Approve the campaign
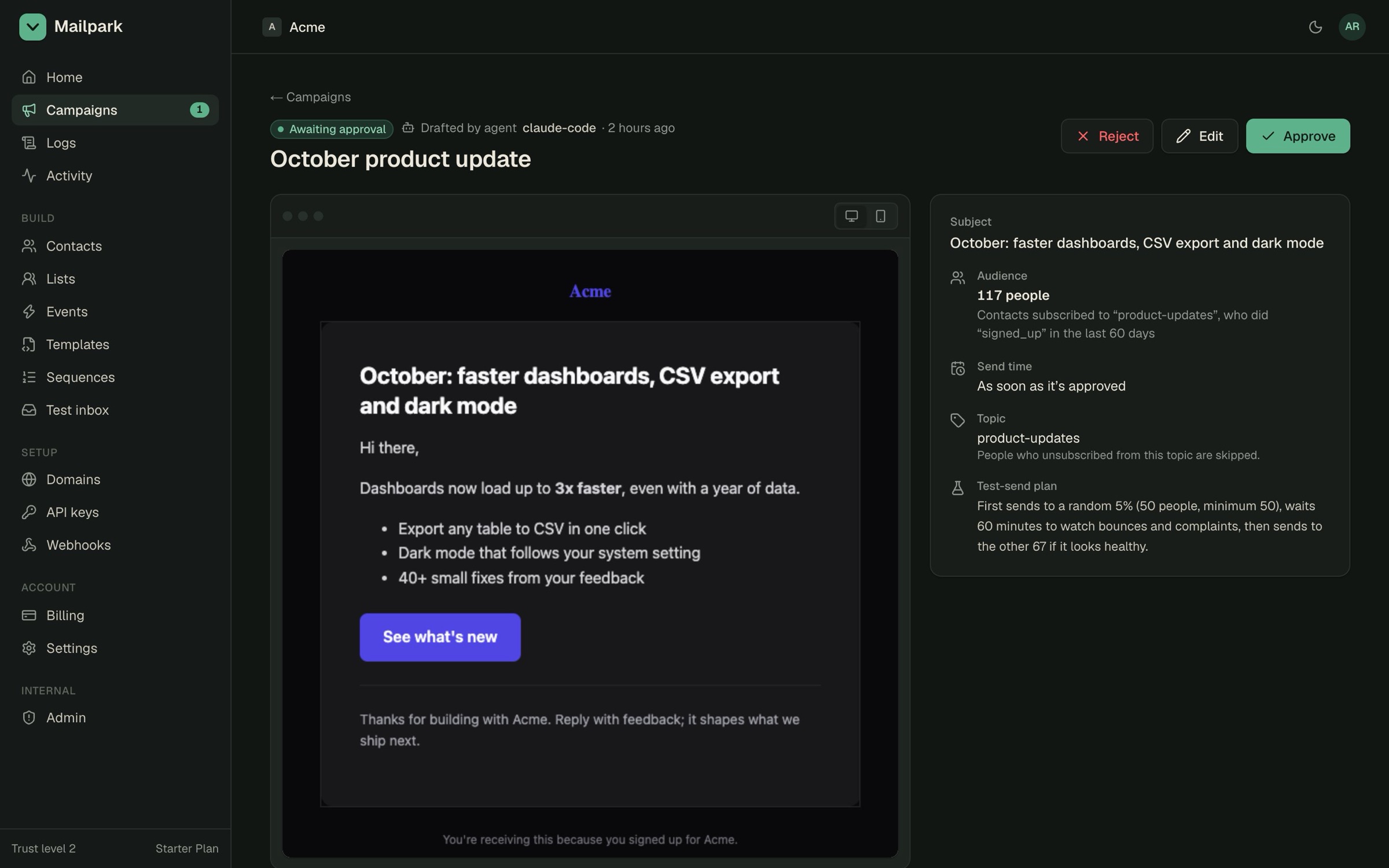 (x=1298, y=136)
